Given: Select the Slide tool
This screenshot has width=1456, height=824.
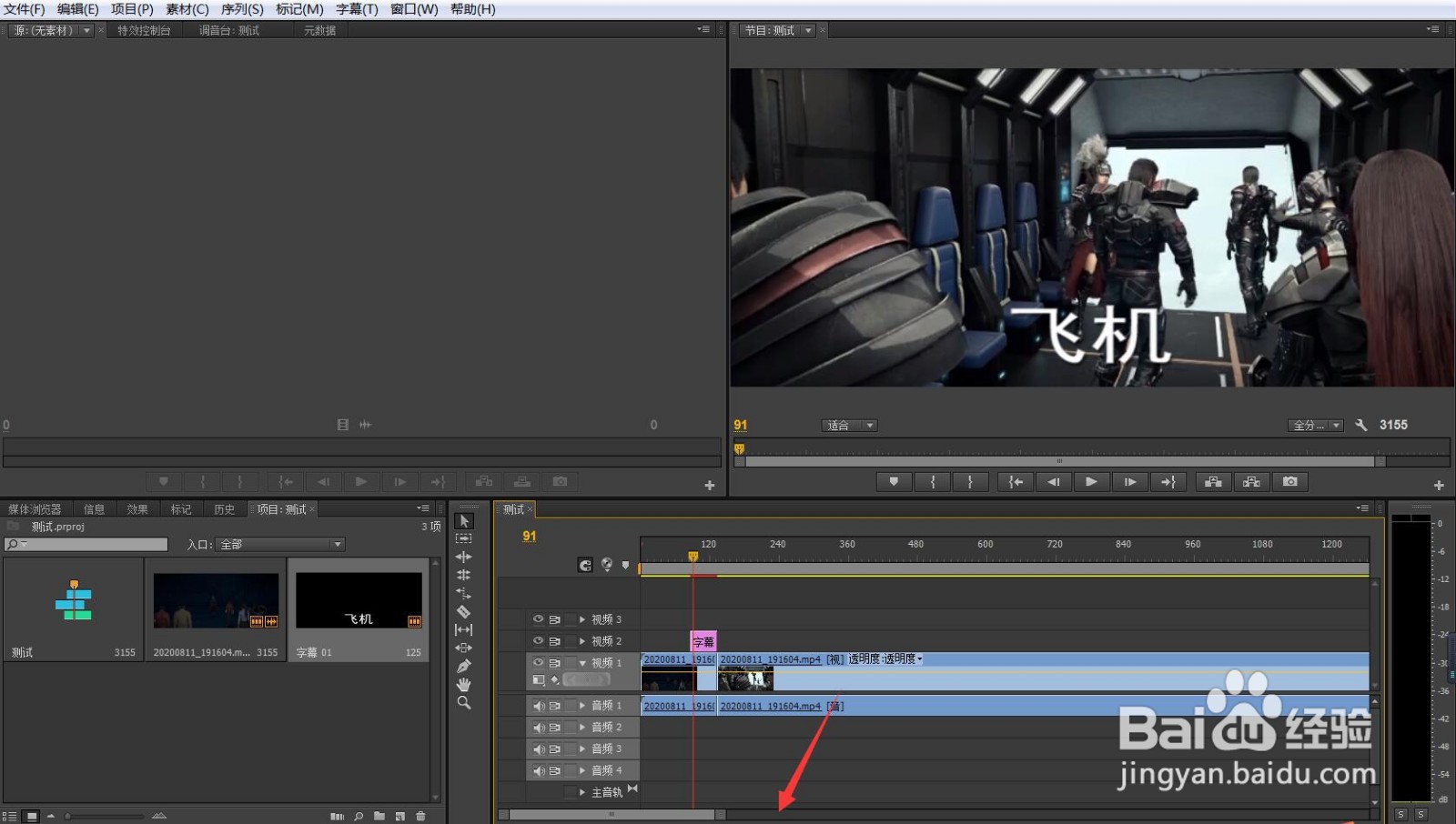Looking at the screenshot, I should pyautogui.click(x=464, y=648).
